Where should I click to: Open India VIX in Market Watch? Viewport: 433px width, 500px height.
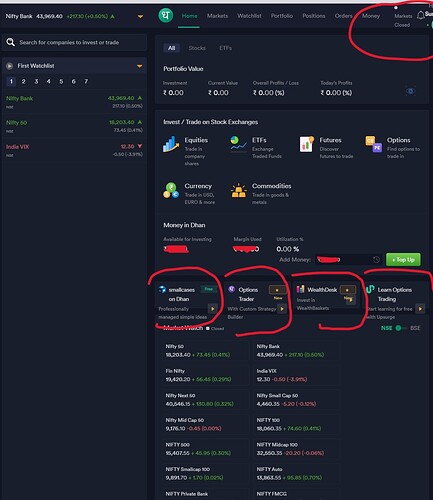click(296, 375)
